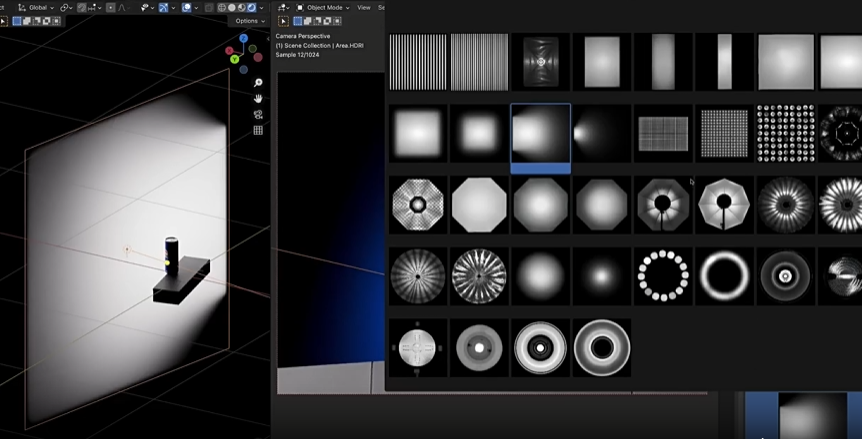Toggle the snapping magnet button
This screenshot has height=439, width=862.
point(82,7)
